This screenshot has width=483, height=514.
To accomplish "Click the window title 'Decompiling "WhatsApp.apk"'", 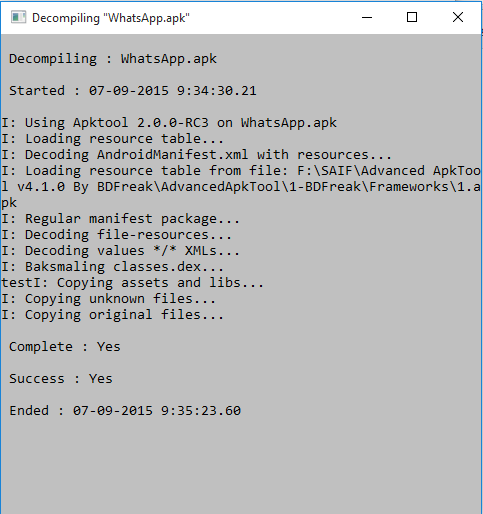I will pyautogui.click(x=111, y=18).
